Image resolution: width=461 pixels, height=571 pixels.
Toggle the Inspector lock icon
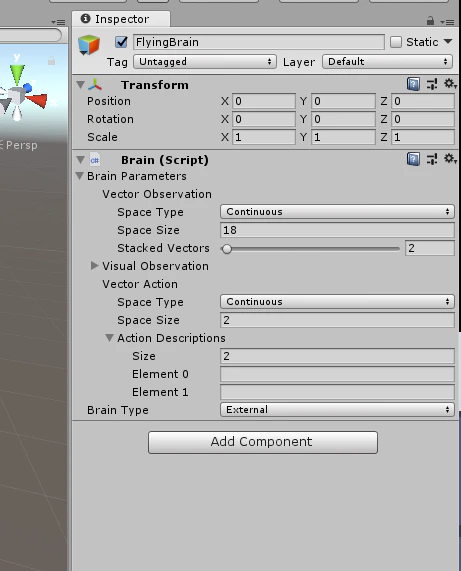click(430, 21)
